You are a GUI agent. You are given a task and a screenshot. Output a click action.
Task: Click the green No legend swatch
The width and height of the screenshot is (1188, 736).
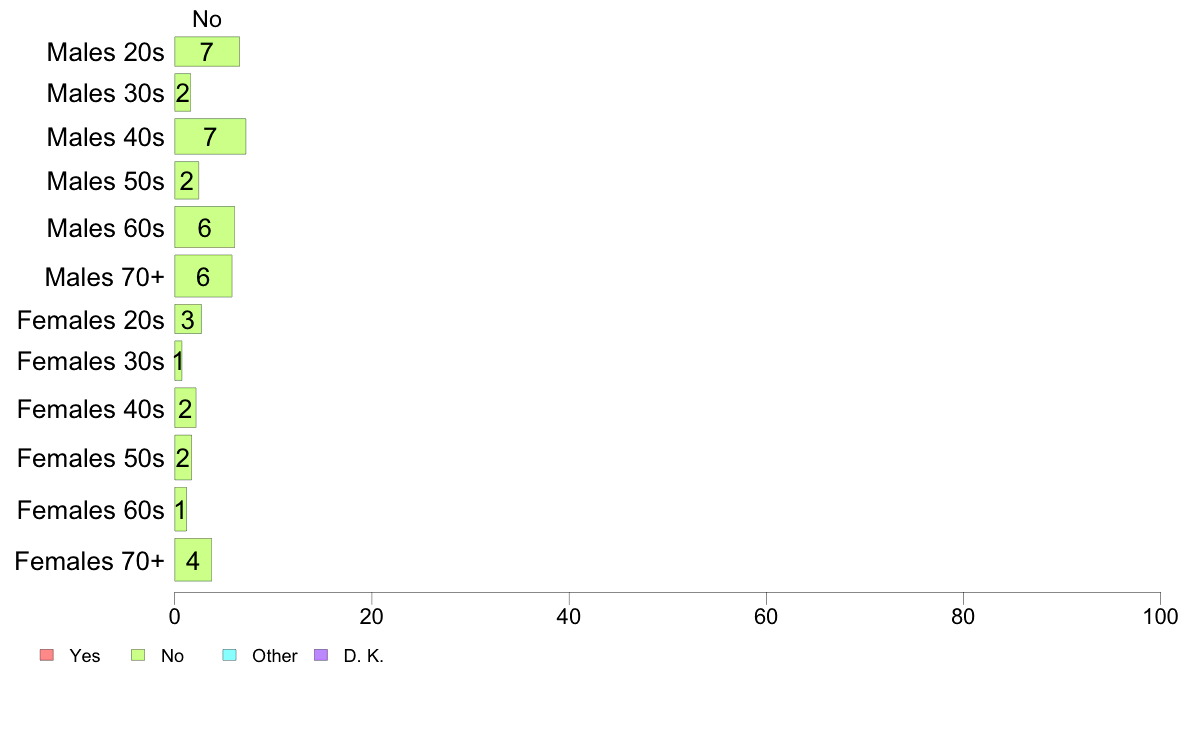[138, 655]
